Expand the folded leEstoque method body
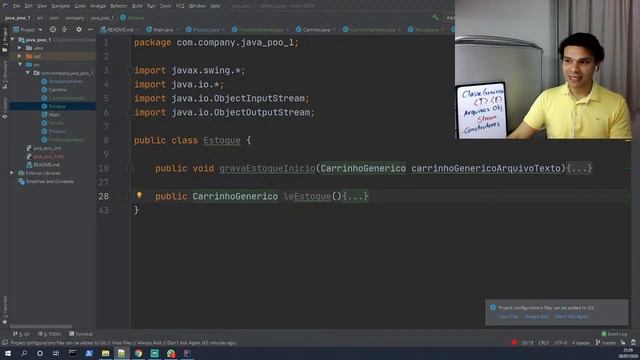This screenshot has width=640, height=360. [355, 196]
